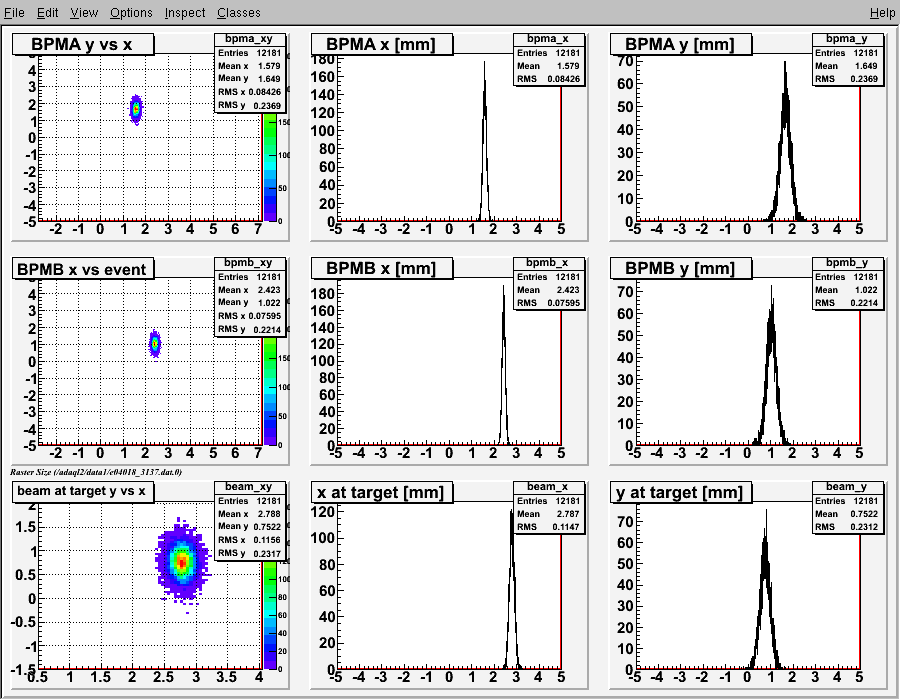Click 'Mean x 1.579' in bpma_xy stats
The image size is (900, 700).
point(250,66)
